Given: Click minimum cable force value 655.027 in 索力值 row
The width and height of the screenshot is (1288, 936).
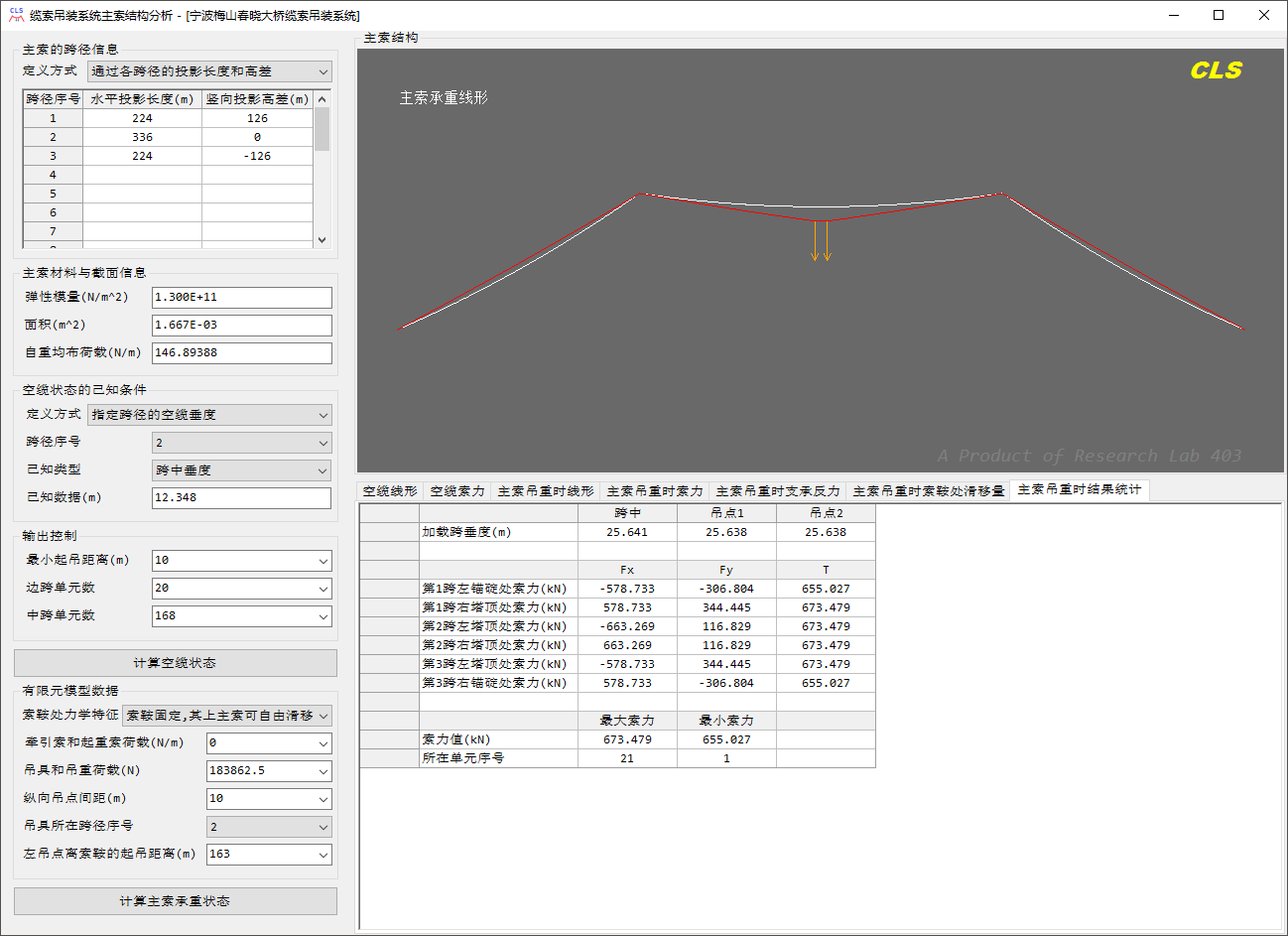Looking at the screenshot, I should coord(726,739).
